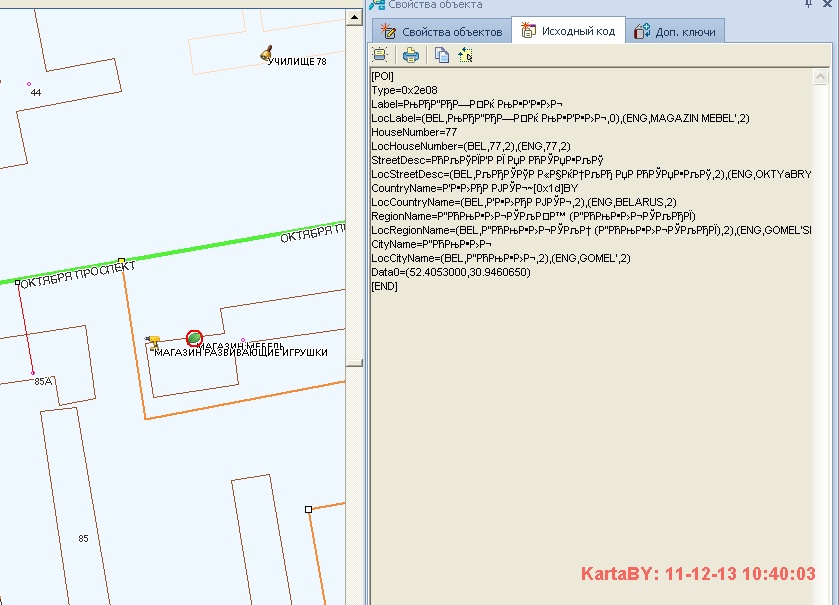Select the Исходный код tab

[x=568, y=32]
